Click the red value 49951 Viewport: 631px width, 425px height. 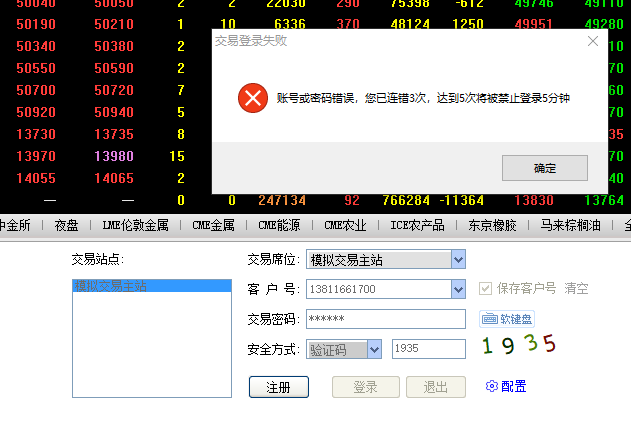point(533,24)
